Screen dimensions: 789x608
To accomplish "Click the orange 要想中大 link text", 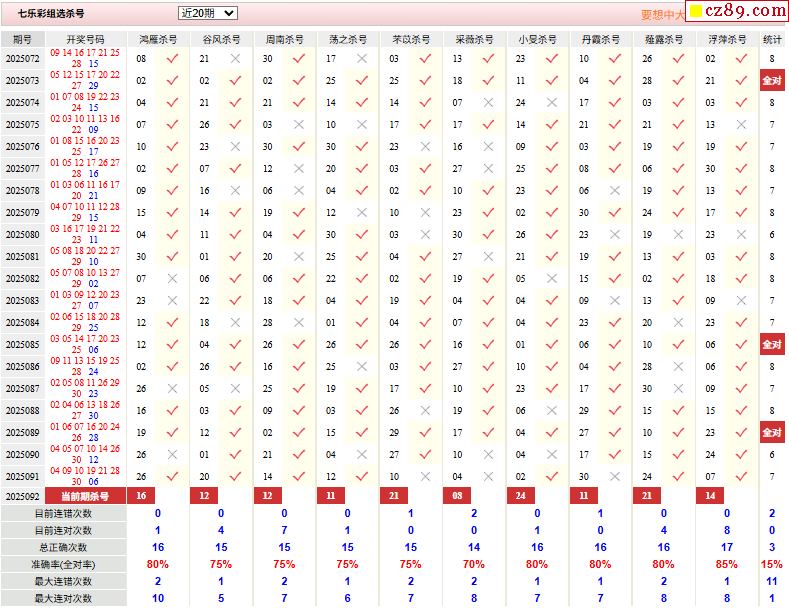I will pos(663,15).
